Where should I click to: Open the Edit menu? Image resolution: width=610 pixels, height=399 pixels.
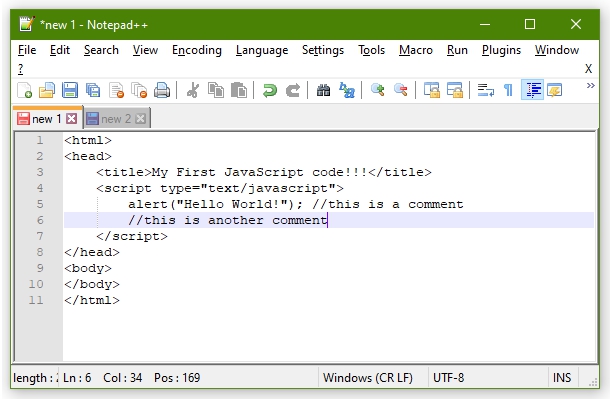coord(60,50)
